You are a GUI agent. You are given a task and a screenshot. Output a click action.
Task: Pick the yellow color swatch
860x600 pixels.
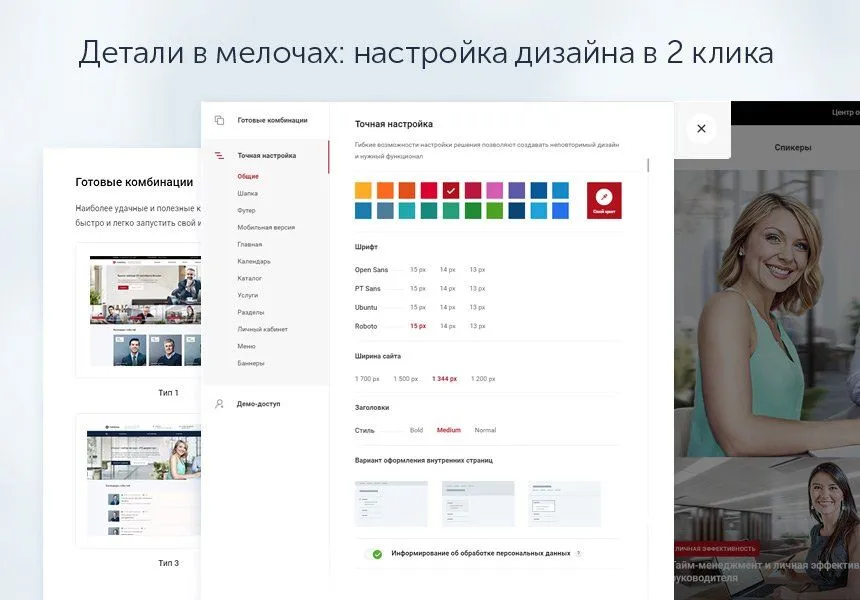point(363,190)
